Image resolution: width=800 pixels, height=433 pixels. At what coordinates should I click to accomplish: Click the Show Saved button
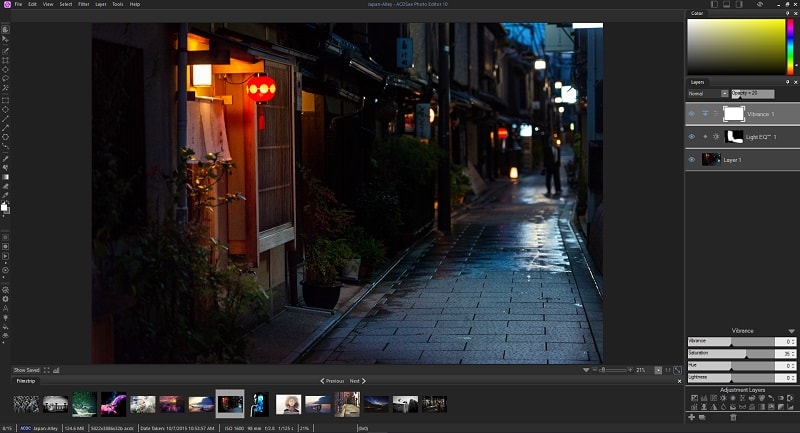pyautogui.click(x=27, y=370)
